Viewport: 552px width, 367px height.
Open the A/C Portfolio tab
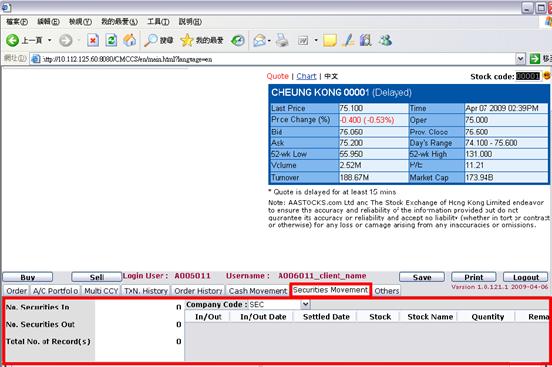coord(55,291)
